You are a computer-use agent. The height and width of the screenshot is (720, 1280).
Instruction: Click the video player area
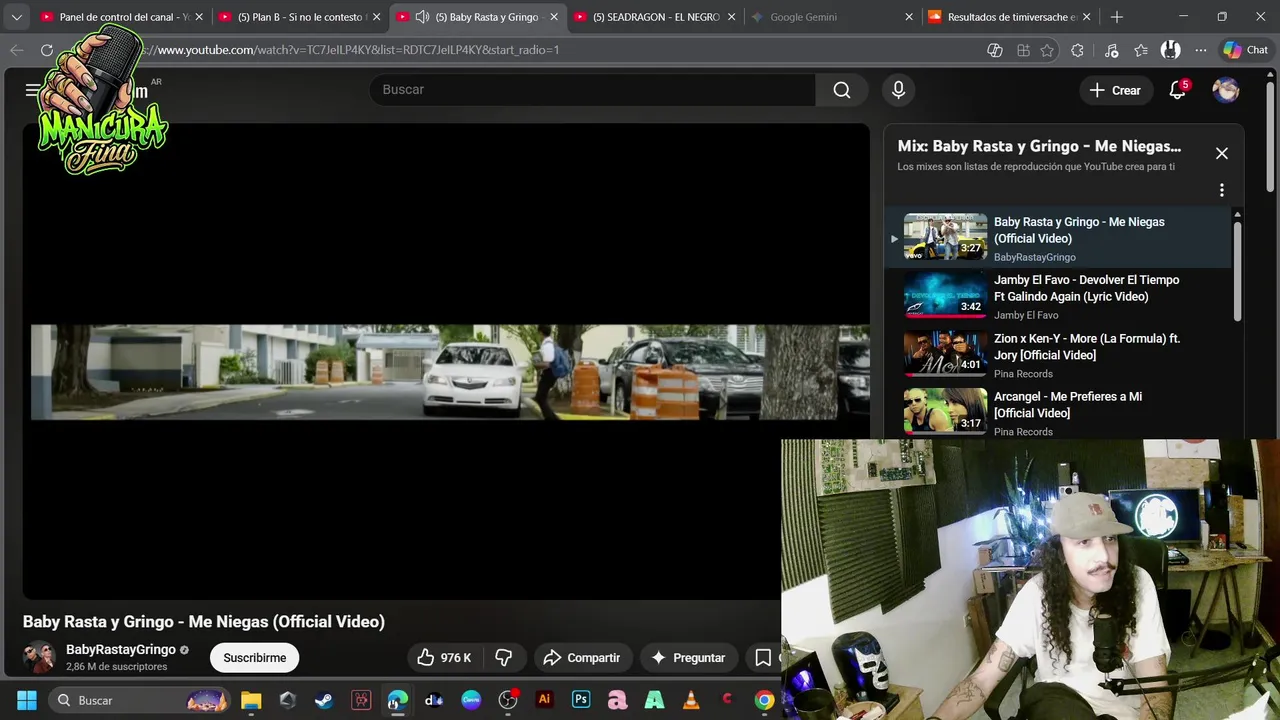[446, 361]
